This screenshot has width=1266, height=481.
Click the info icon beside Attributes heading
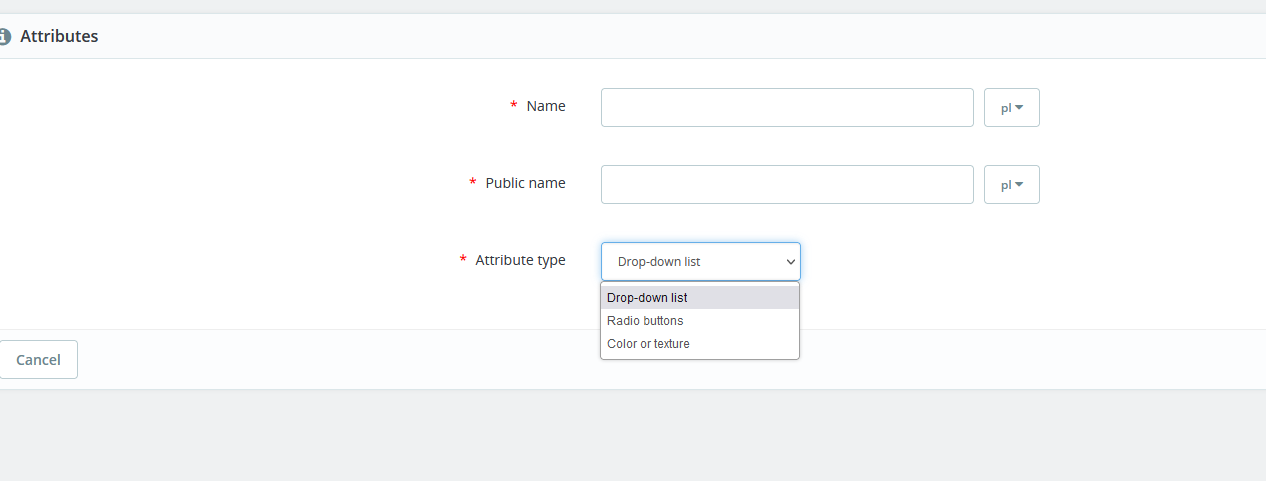(4, 37)
